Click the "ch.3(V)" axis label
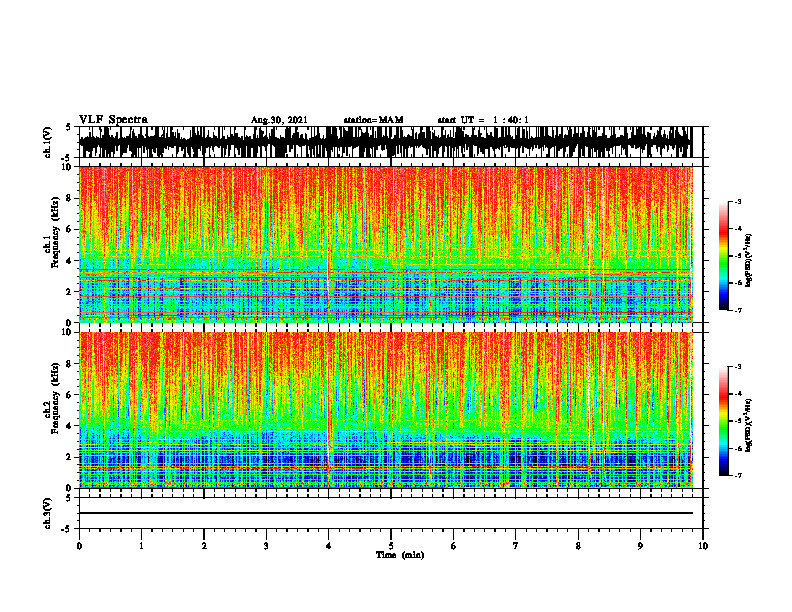The image size is (792, 612). (x=47, y=513)
